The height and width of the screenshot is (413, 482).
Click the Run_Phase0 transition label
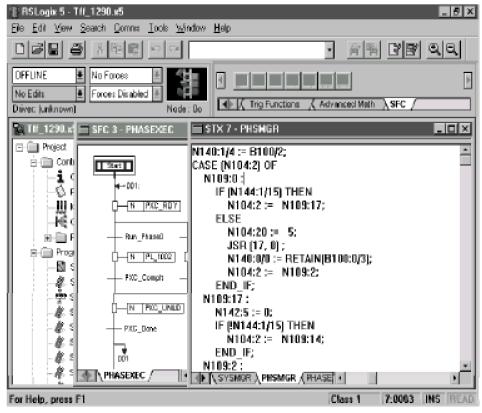click(x=144, y=237)
